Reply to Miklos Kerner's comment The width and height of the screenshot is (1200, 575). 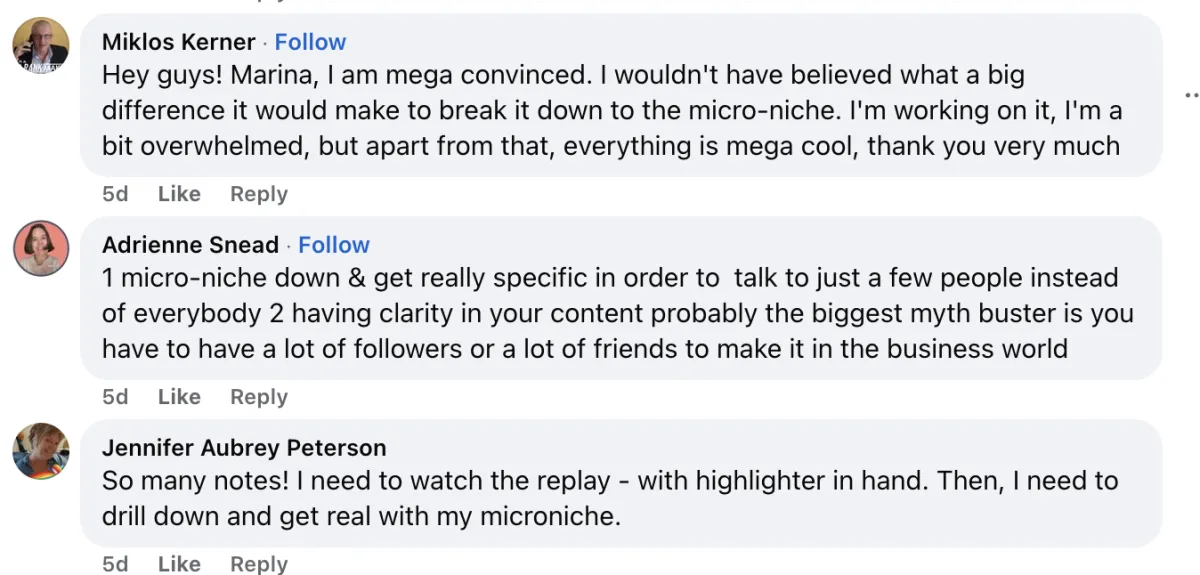tap(259, 194)
